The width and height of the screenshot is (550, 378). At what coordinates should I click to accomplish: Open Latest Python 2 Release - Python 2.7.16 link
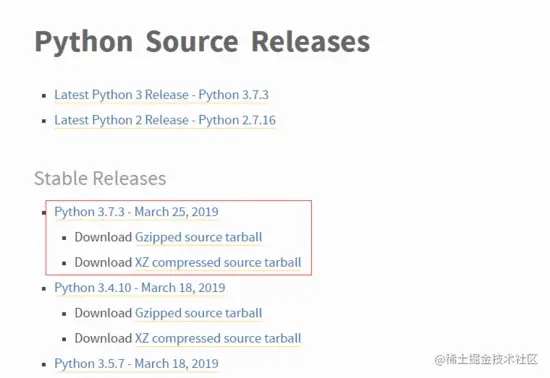tap(165, 120)
